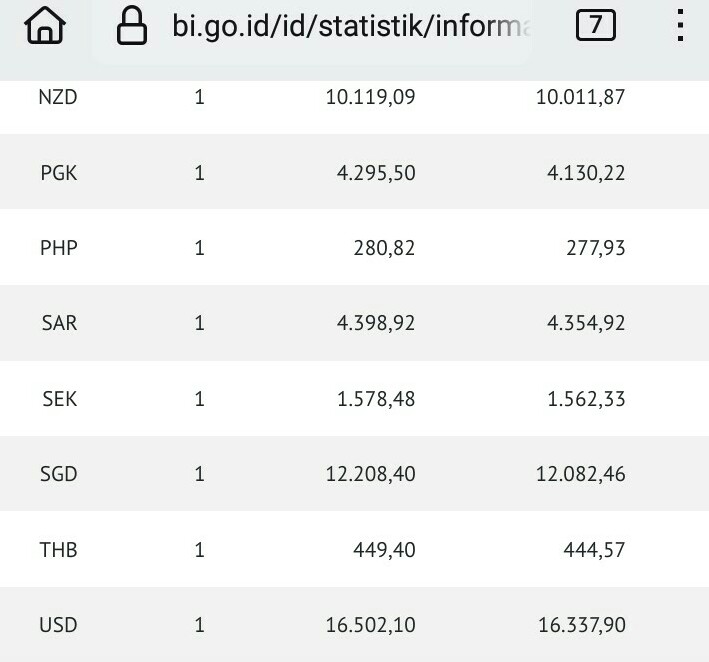Open the browser three-dot menu

[x=680, y=27]
